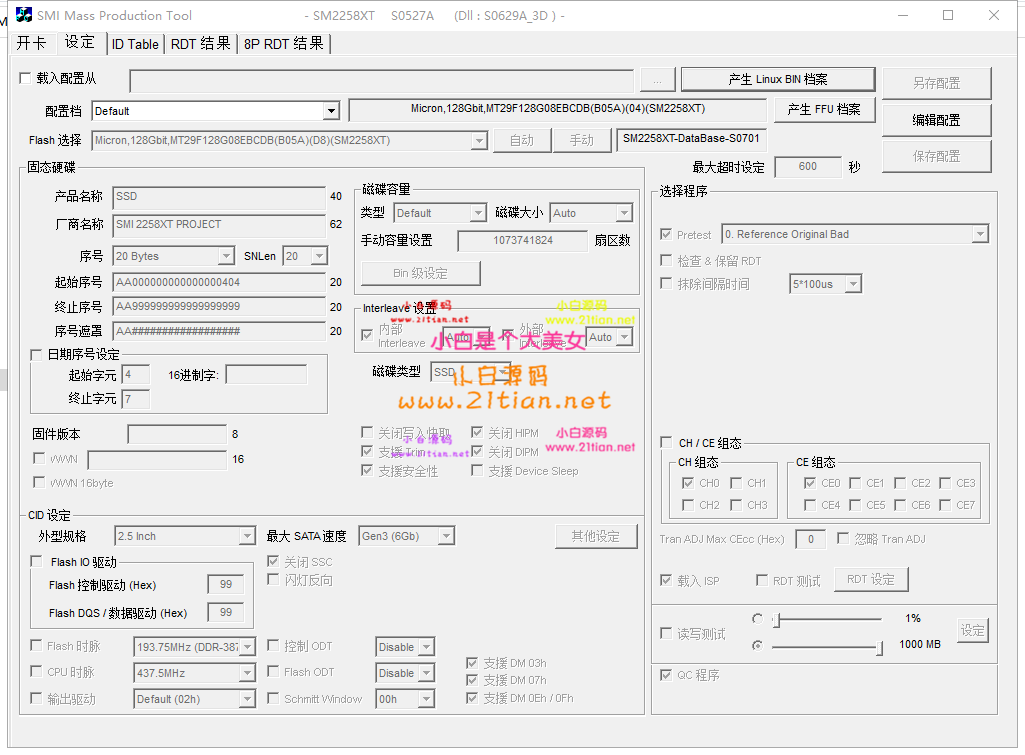Viewport: 1025px width, 755px height.
Task: Toggle the 支援安全性 checkbox
Action: (367, 471)
